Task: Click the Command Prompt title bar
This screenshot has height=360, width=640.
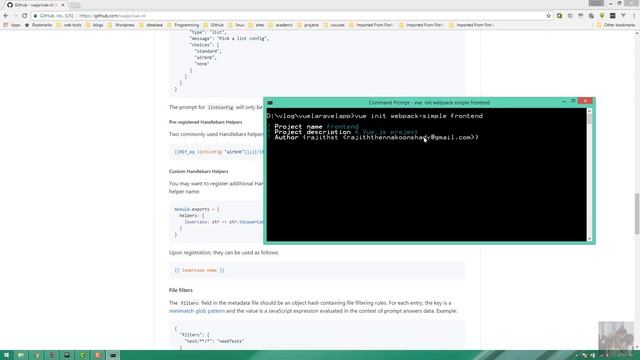Action: pyautogui.click(x=429, y=102)
